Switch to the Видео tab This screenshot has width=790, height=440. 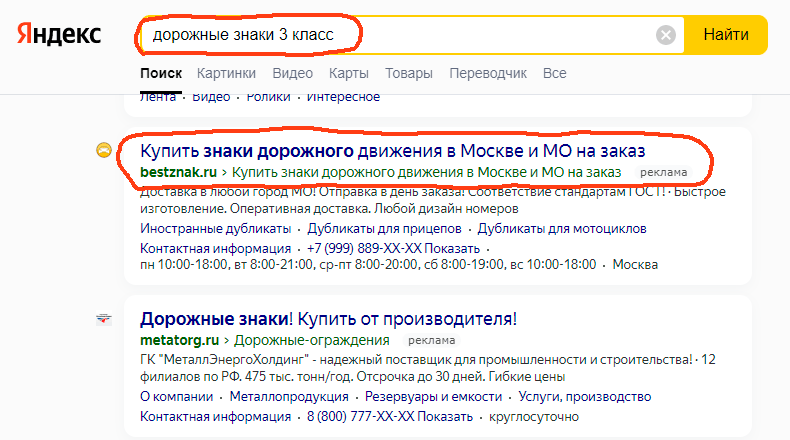point(292,73)
